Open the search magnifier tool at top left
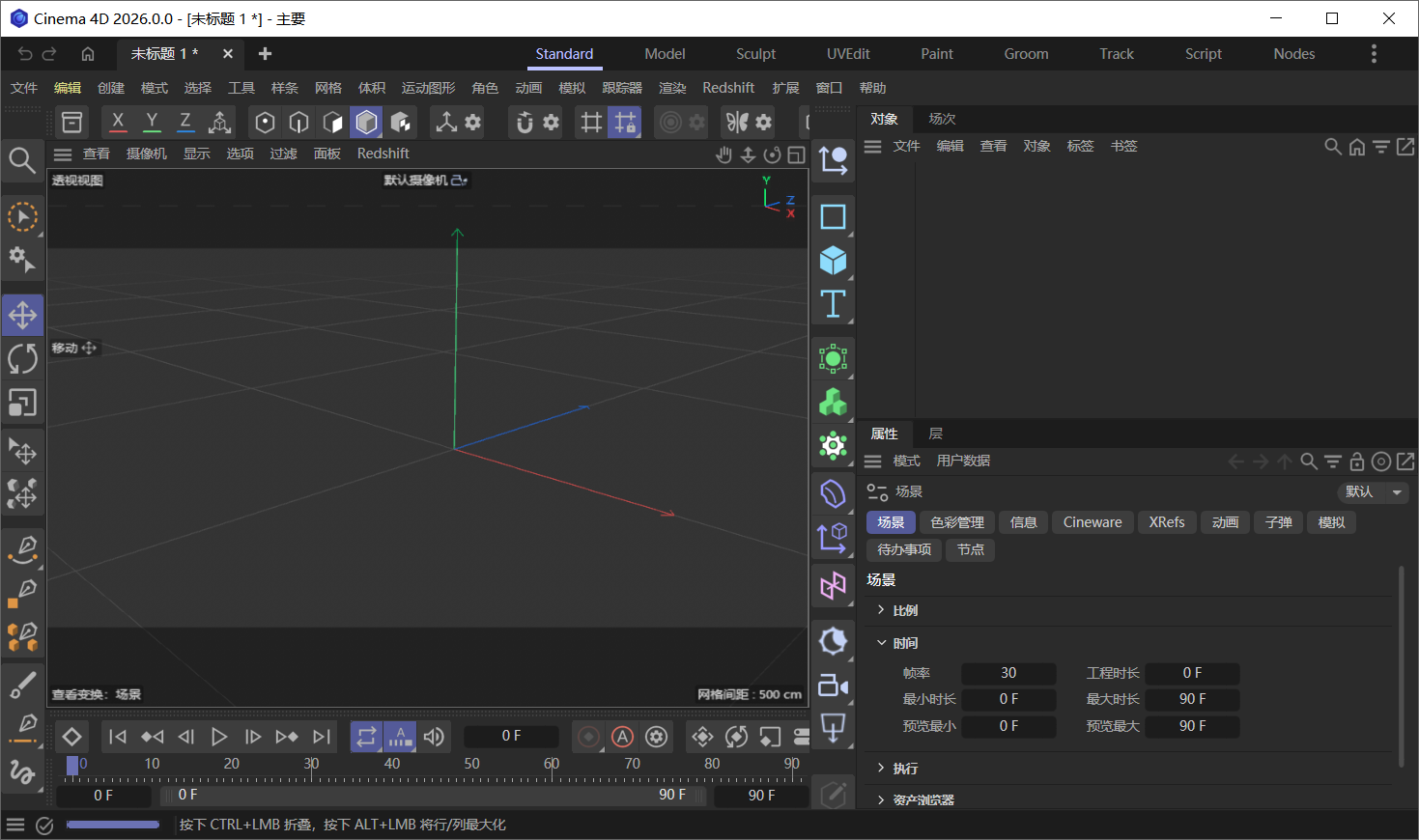Image resolution: width=1419 pixels, height=840 pixels. (22, 159)
